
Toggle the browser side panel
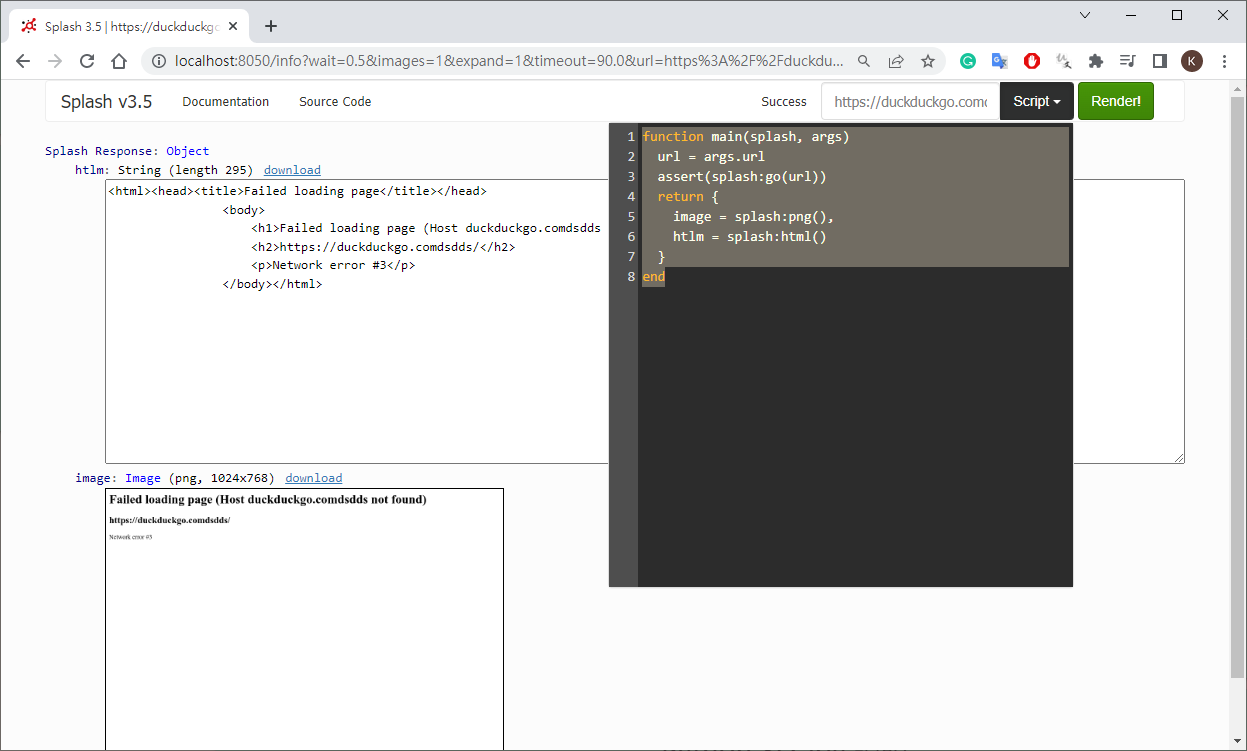pos(1160,61)
